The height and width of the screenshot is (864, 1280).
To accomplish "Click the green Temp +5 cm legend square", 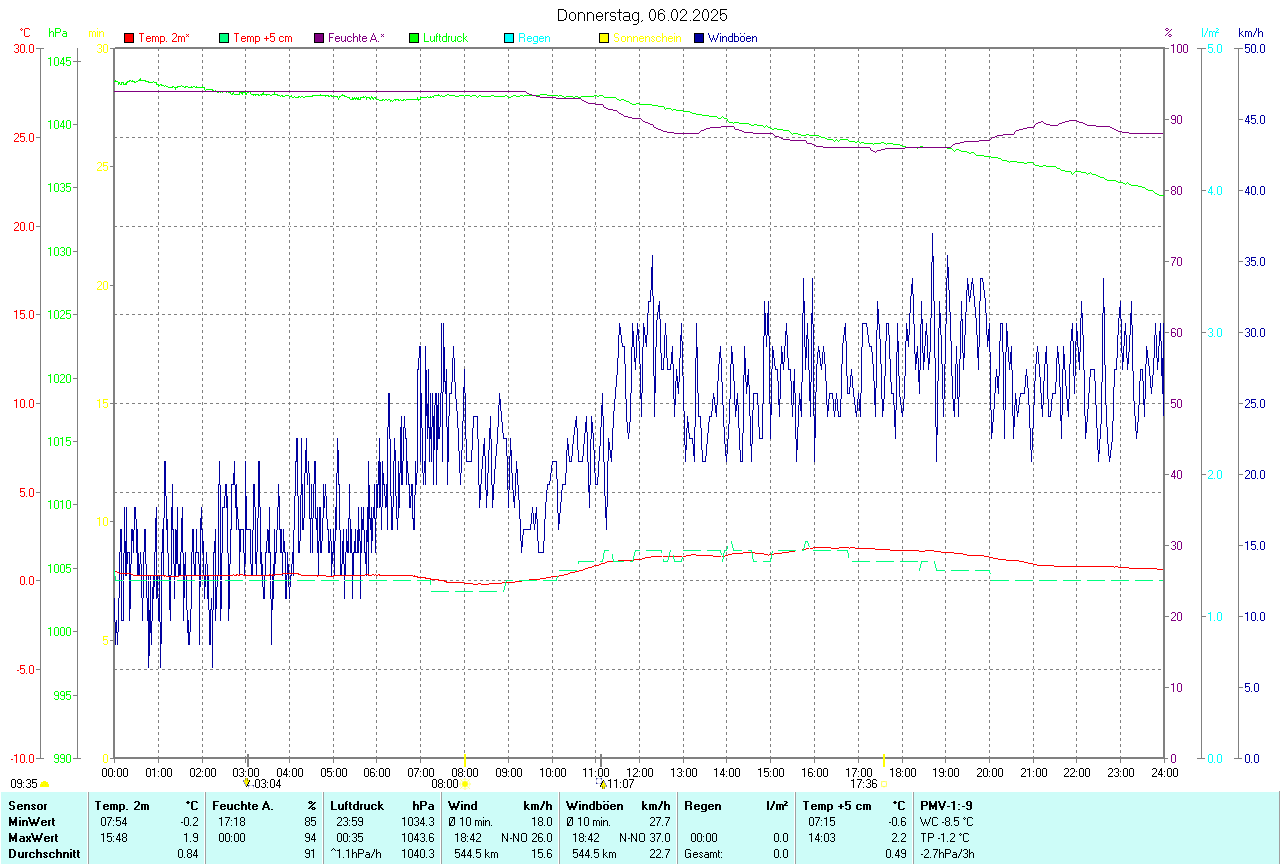I will pyautogui.click(x=224, y=38).
